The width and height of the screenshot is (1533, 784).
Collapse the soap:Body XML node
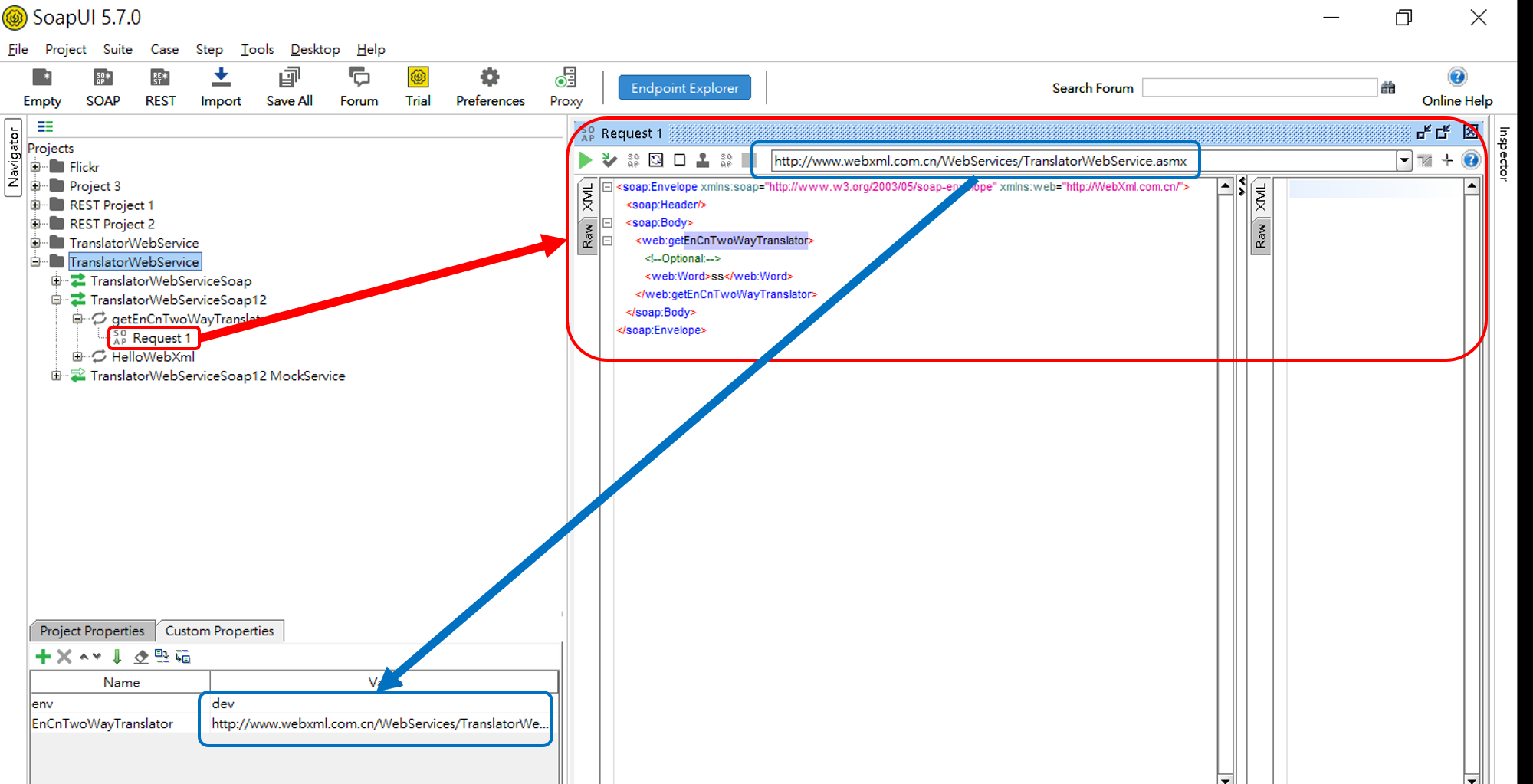[x=607, y=223]
